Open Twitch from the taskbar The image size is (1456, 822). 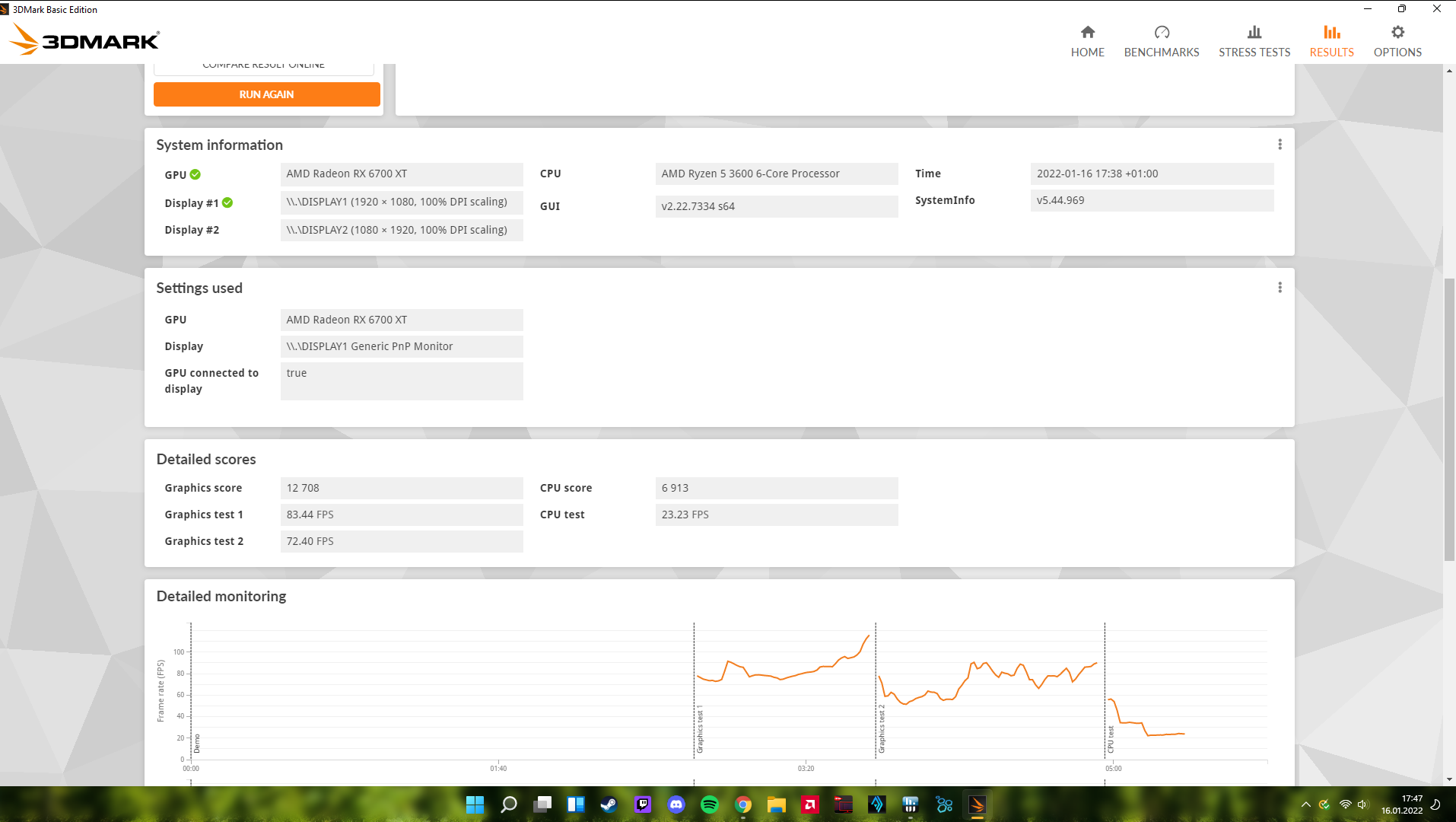[x=643, y=804]
